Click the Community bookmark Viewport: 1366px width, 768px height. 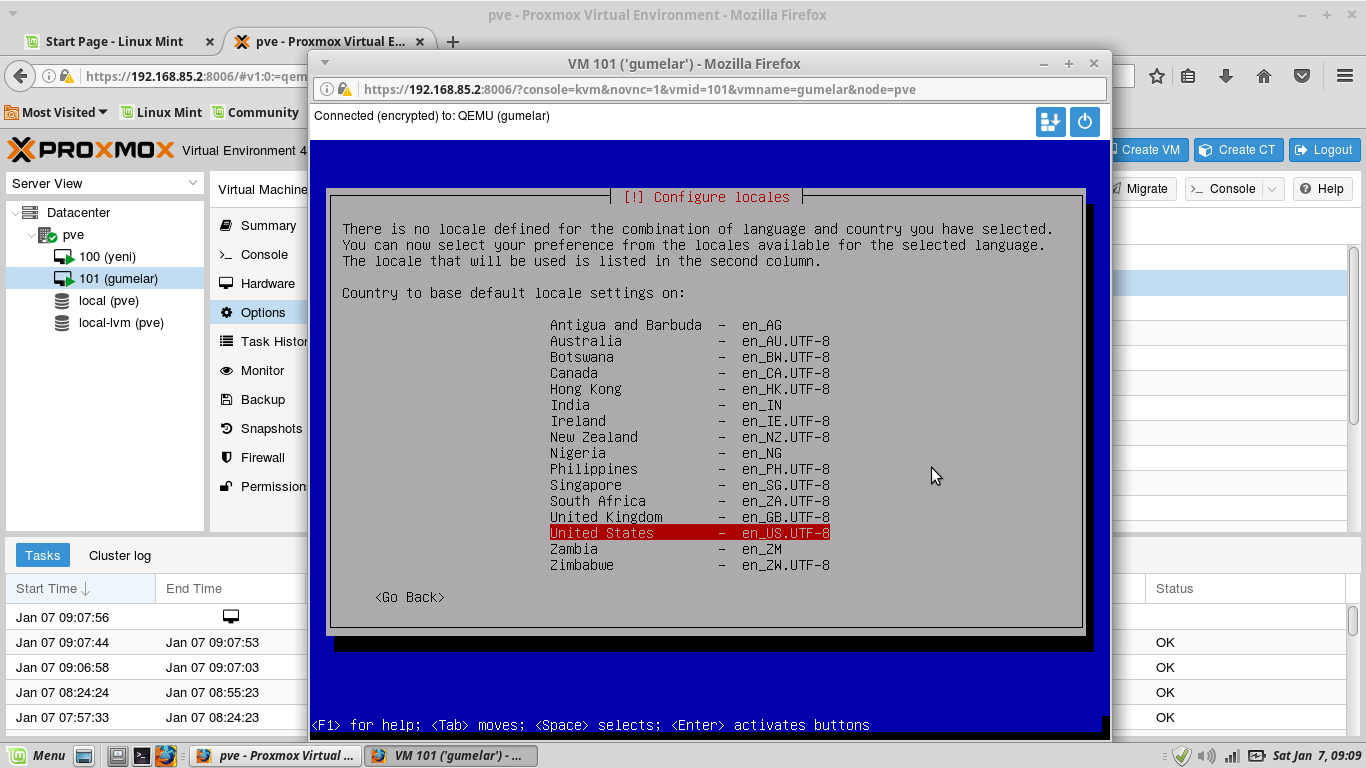255,113
